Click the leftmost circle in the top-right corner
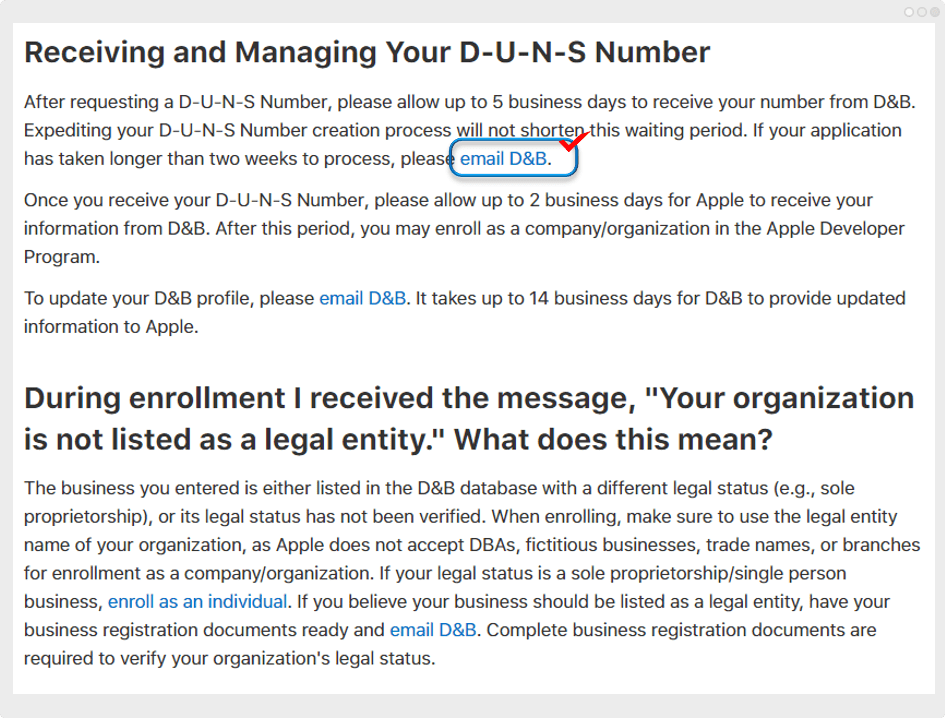 pyautogui.click(x=909, y=11)
